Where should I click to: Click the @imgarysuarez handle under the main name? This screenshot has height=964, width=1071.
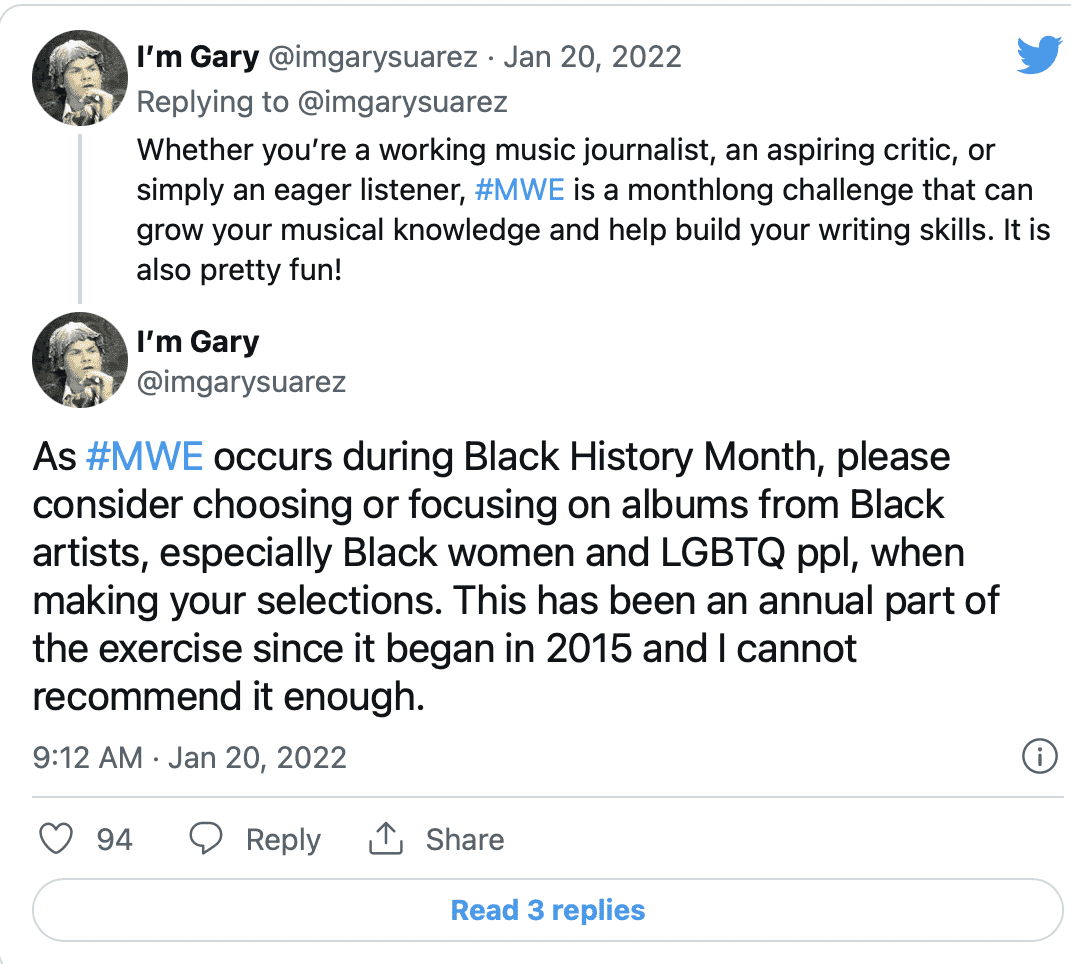[x=241, y=382]
